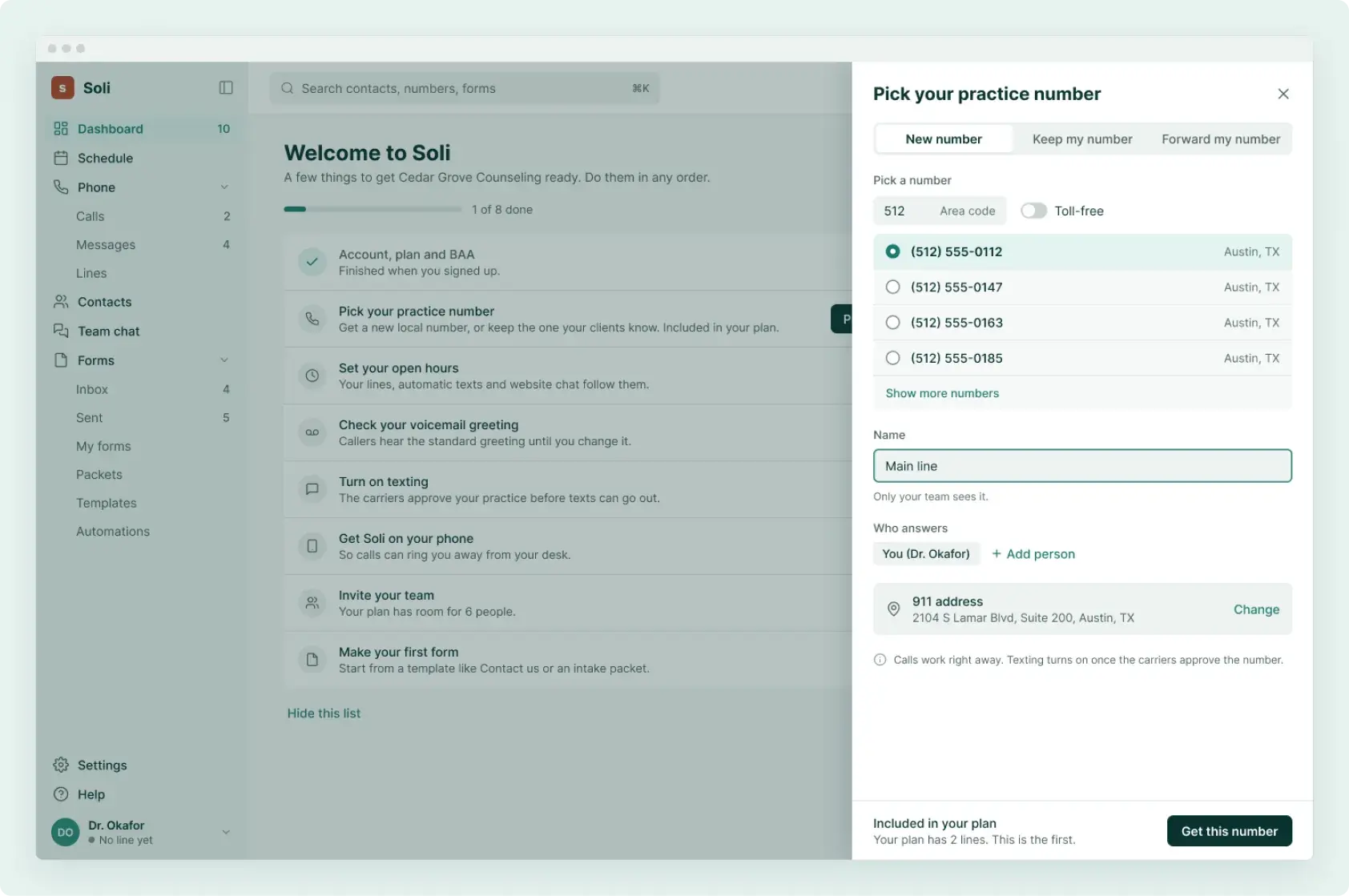Open Help question mark icon
1349x896 pixels.
61,794
